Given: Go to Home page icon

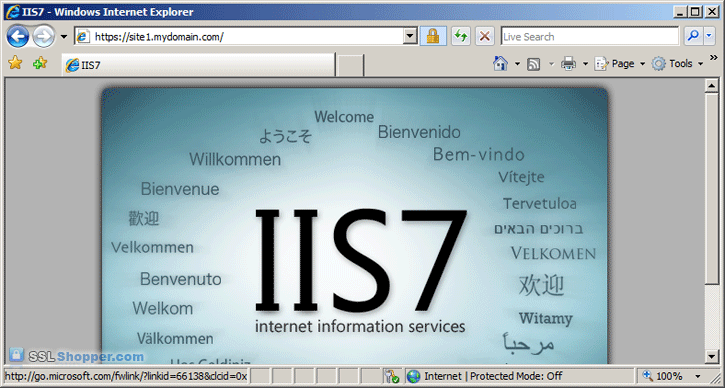Looking at the screenshot, I should point(500,63).
